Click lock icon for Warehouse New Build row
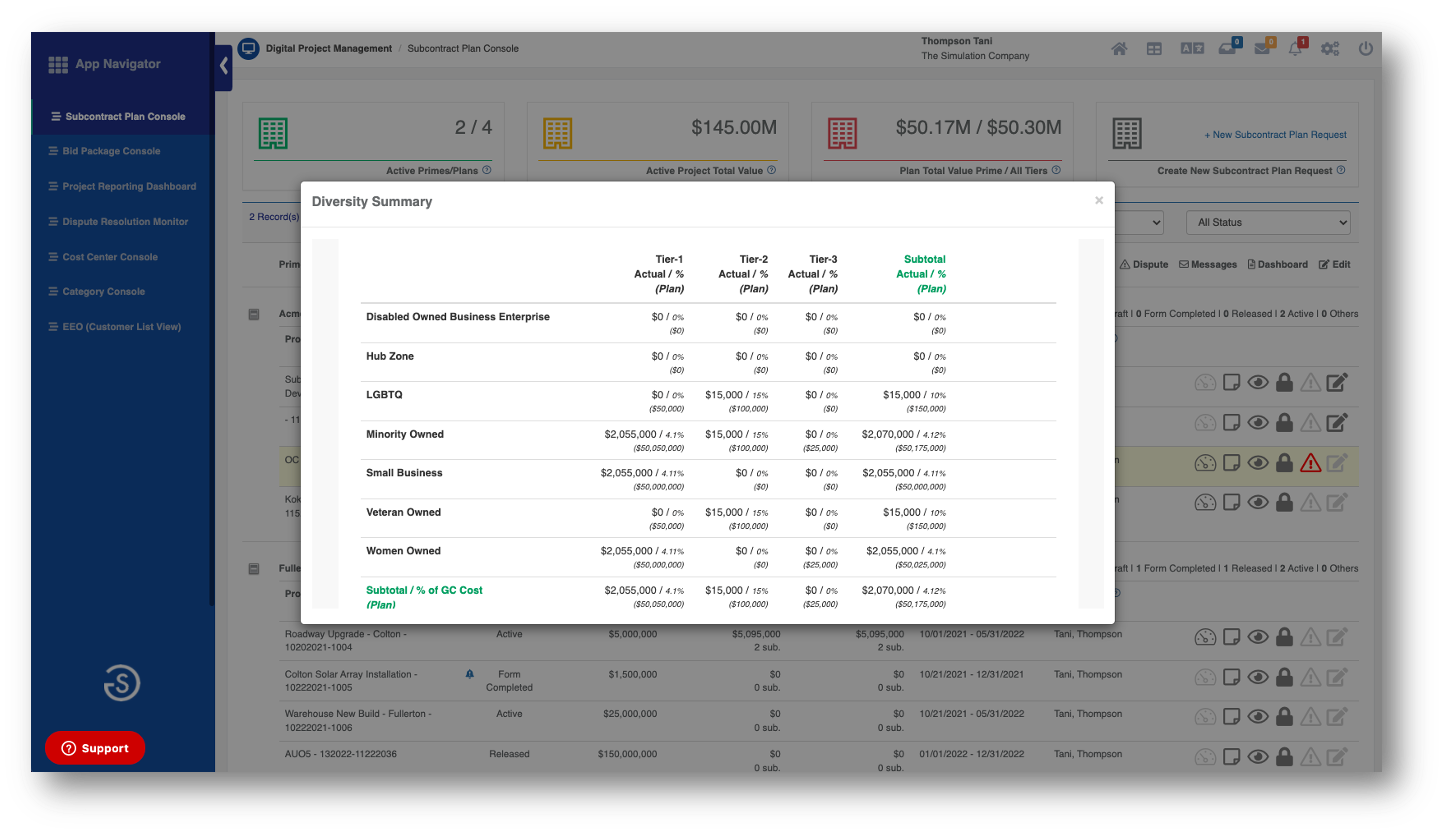This screenshot has width=1444, height=834. pos(1284,717)
